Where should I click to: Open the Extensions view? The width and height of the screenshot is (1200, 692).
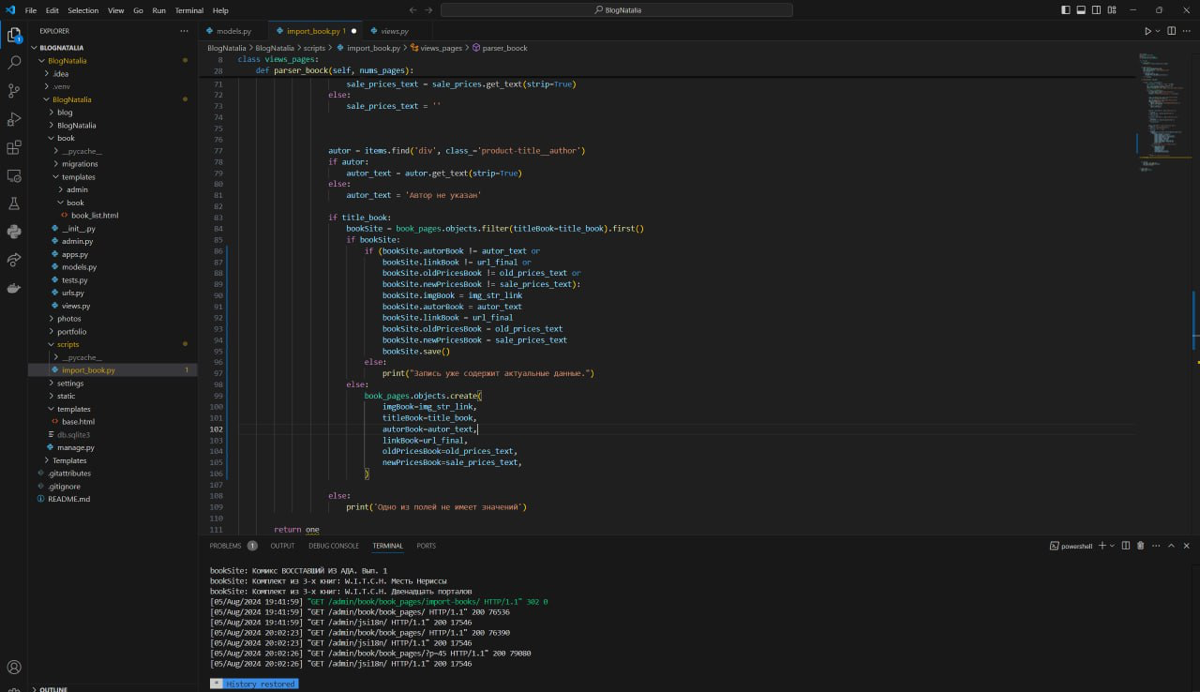(14, 148)
